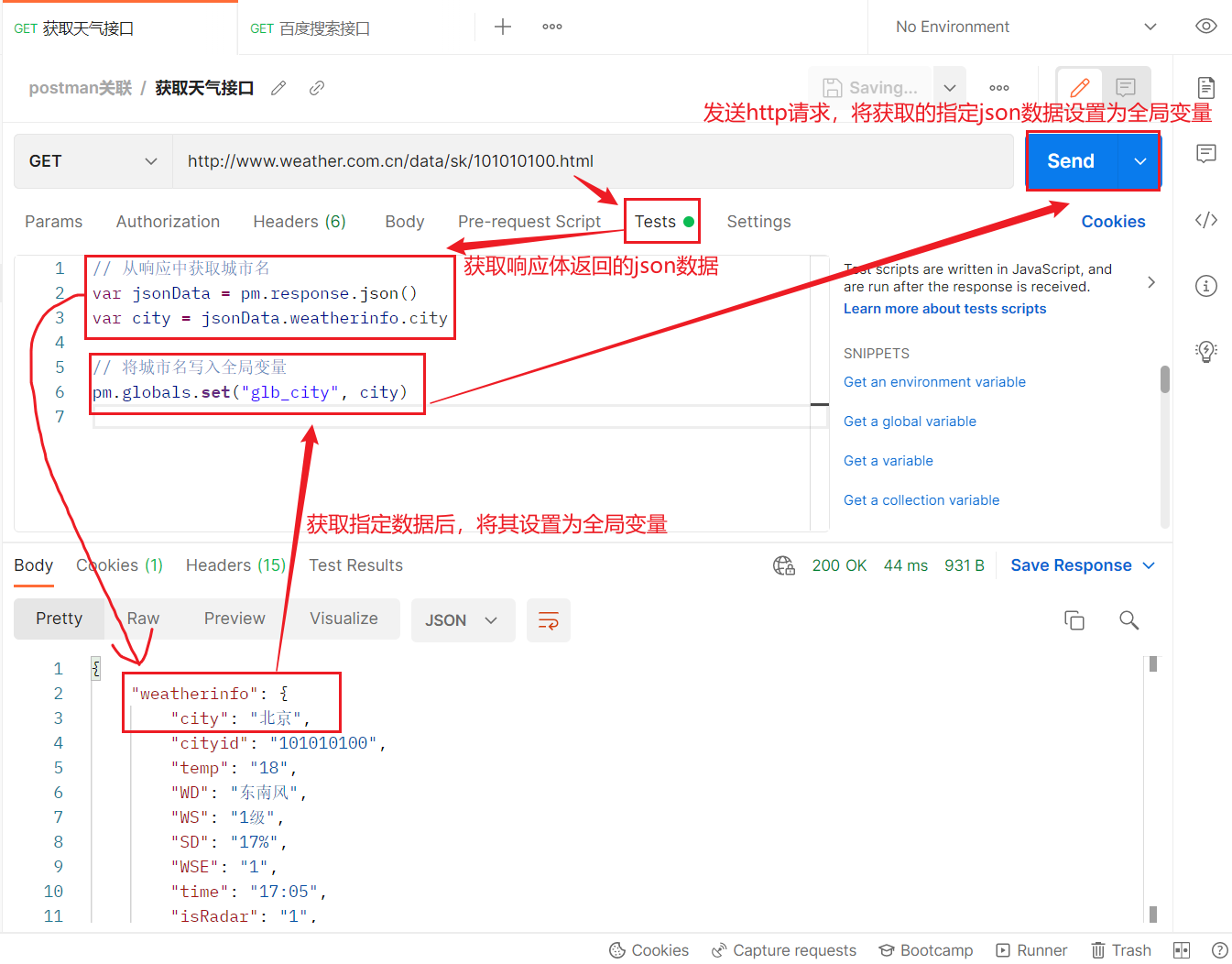This screenshot has width=1232, height=964.
Task: Open Documentation icon in right sidebar
Action: click(1206, 88)
